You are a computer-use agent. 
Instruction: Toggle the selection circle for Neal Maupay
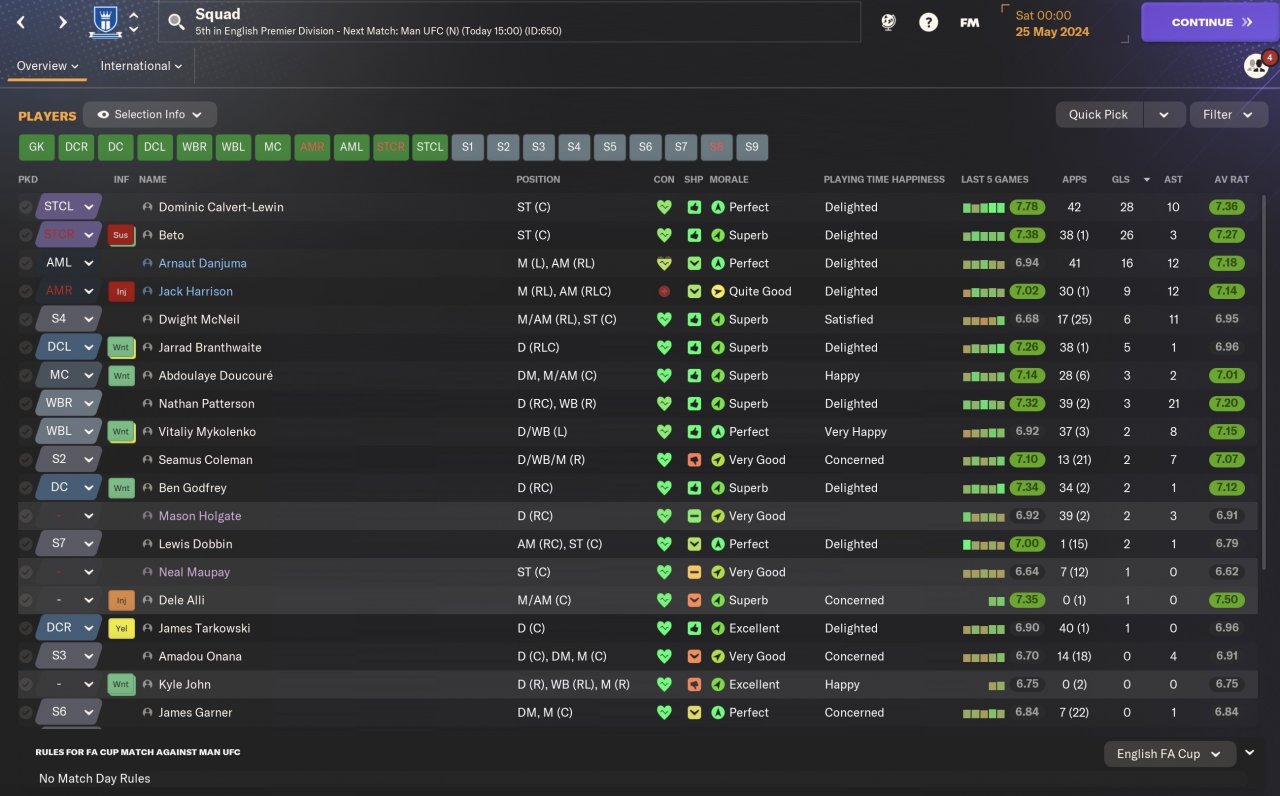pyautogui.click(x=25, y=572)
